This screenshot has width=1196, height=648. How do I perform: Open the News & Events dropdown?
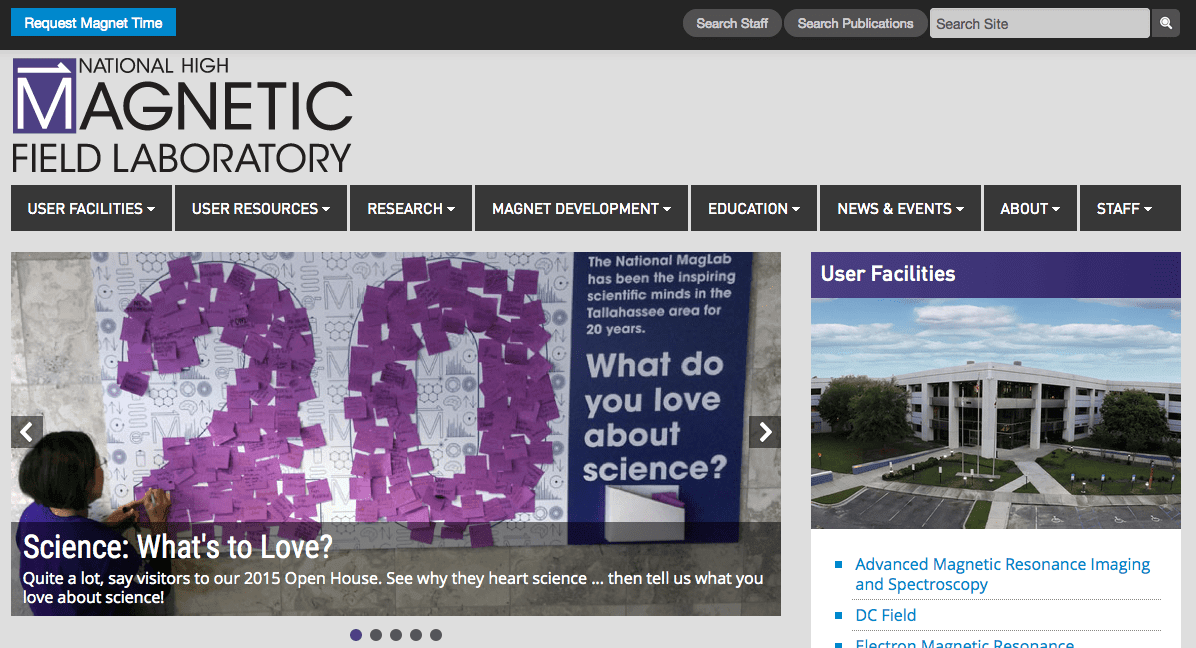pos(901,208)
